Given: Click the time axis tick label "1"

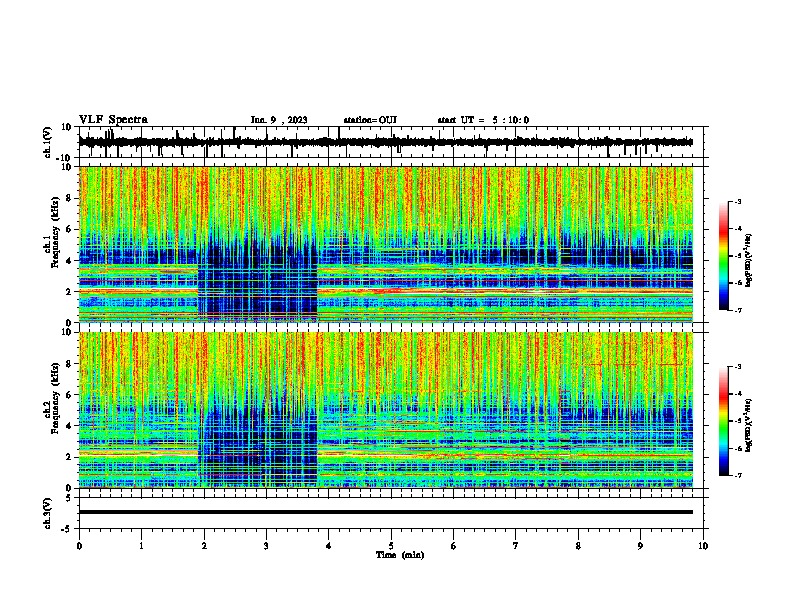Looking at the screenshot, I should click(x=141, y=546).
